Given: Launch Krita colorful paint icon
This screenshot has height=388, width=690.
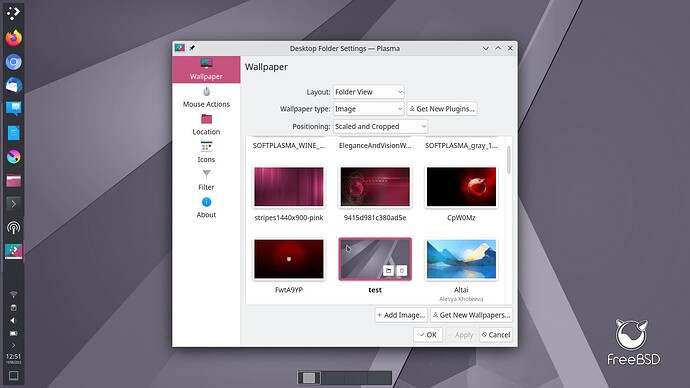Looking at the screenshot, I should (x=14, y=157).
